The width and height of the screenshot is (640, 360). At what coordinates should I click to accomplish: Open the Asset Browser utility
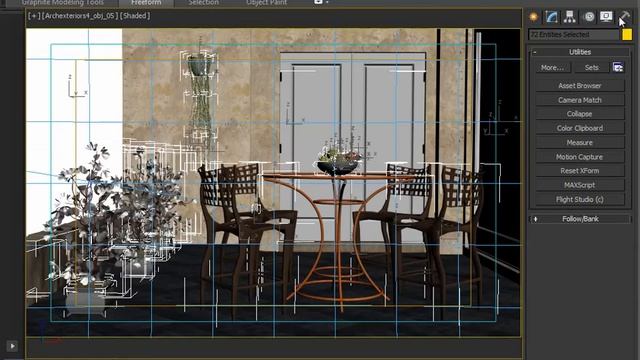point(580,86)
